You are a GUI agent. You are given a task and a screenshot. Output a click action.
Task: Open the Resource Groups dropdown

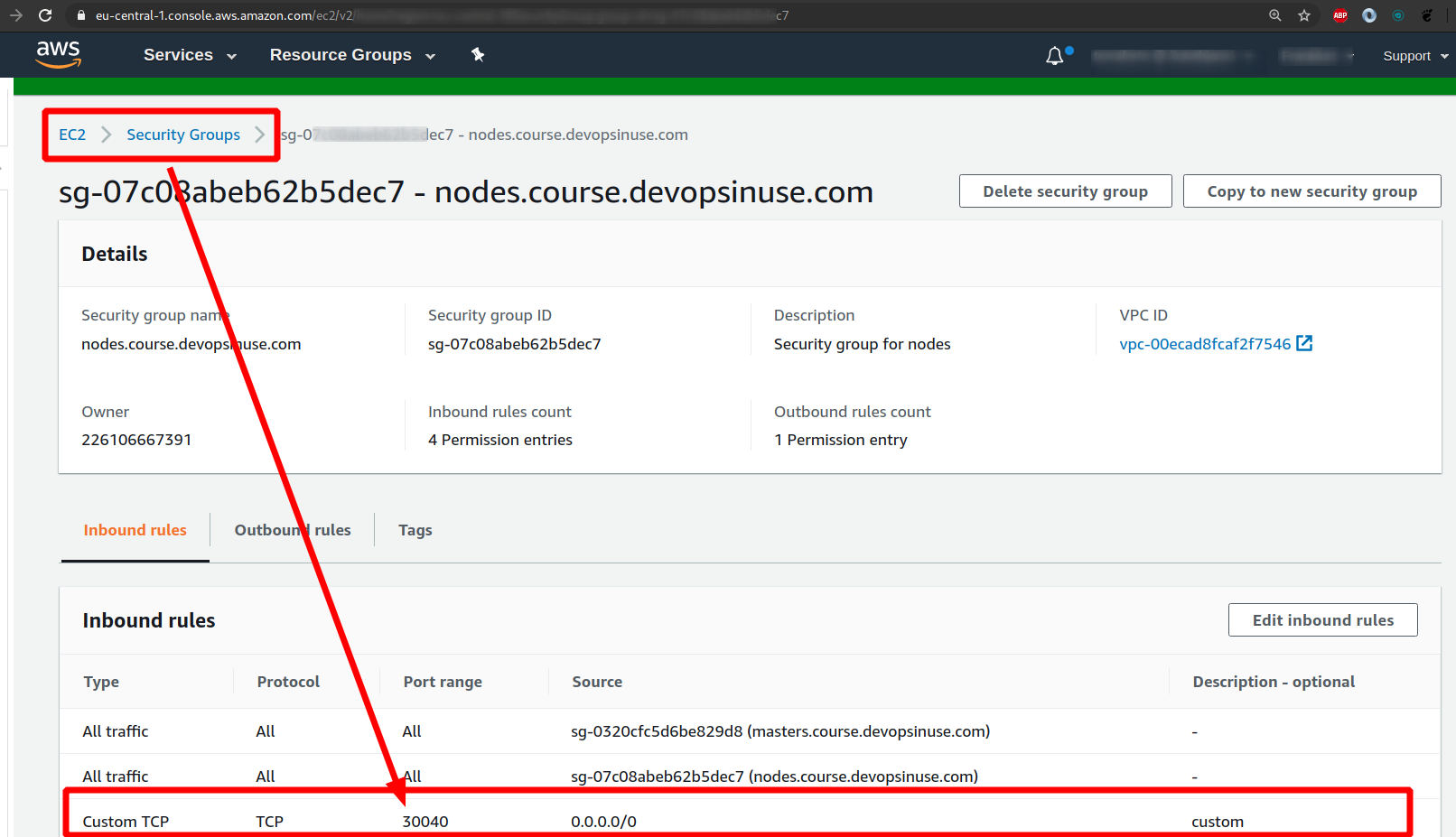pos(352,55)
